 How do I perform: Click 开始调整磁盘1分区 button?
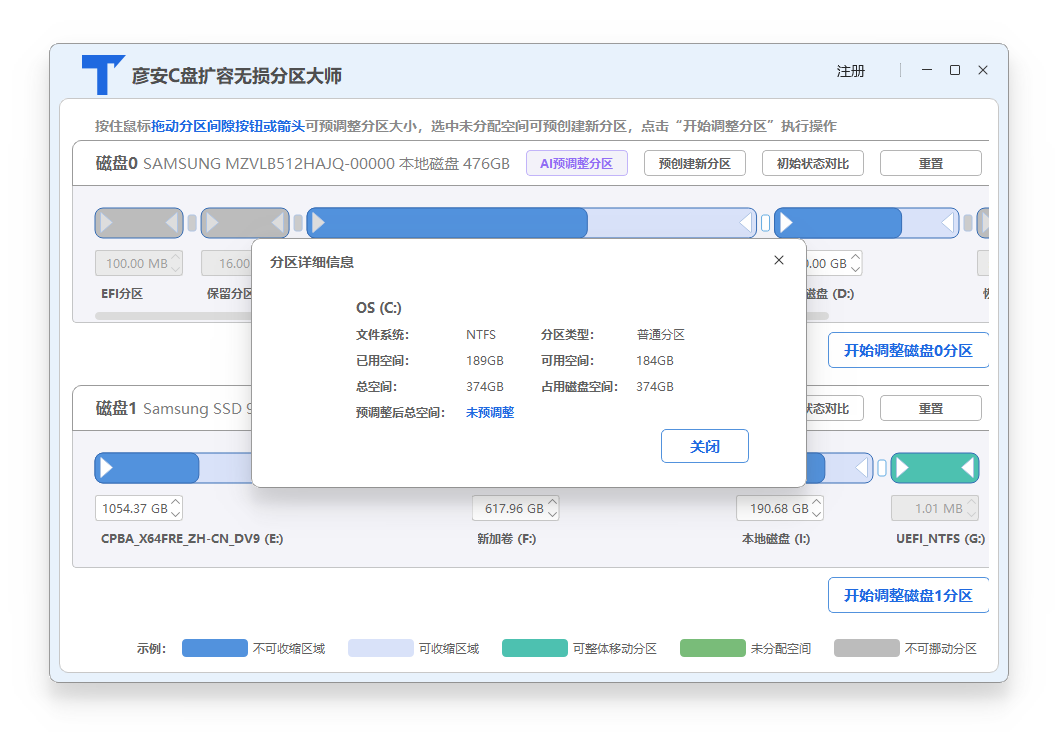pyautogui.click(x=908, y=595)
